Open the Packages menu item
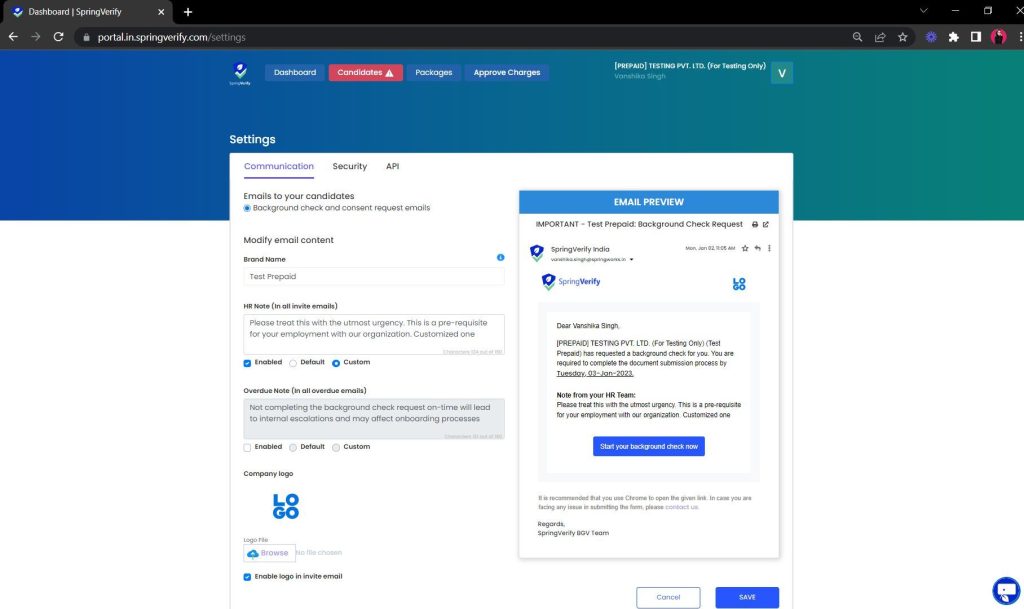 coord(433,72)
